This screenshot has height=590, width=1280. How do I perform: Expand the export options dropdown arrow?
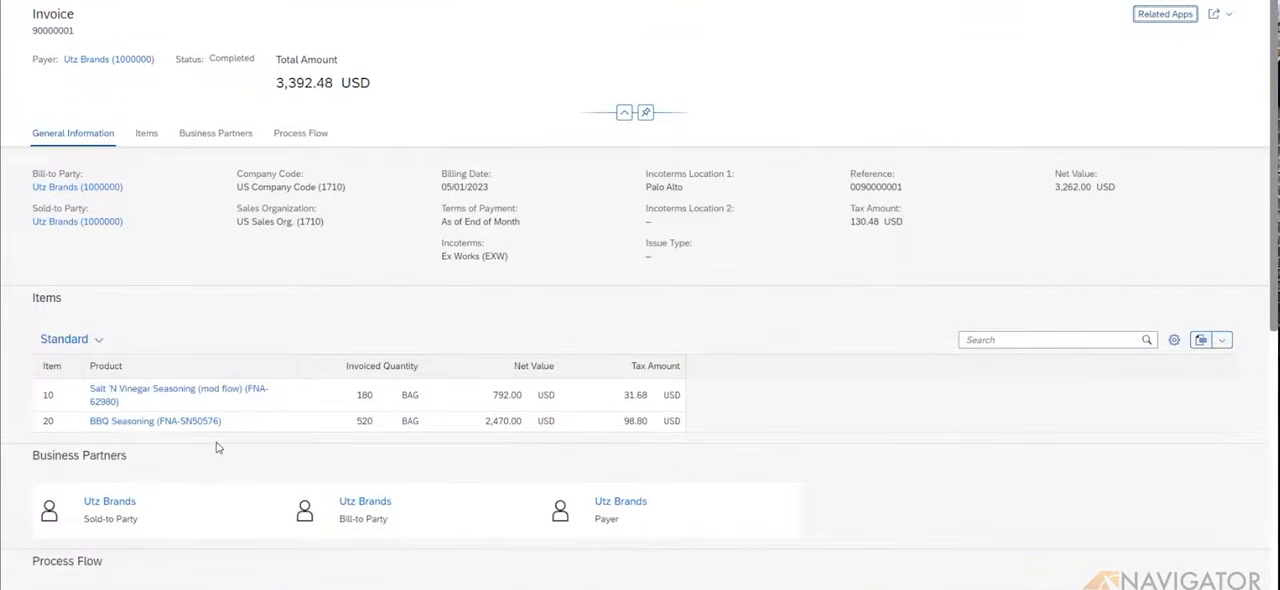(1222, 340)
